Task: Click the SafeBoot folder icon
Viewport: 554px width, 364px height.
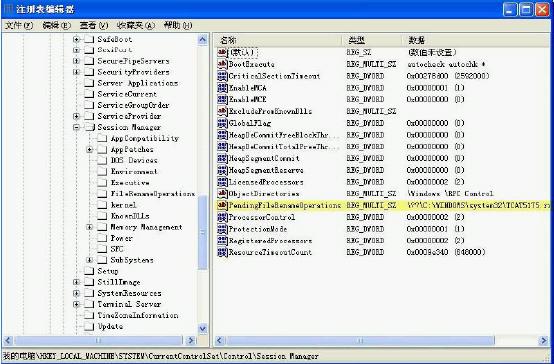Action: click(89, 39)
